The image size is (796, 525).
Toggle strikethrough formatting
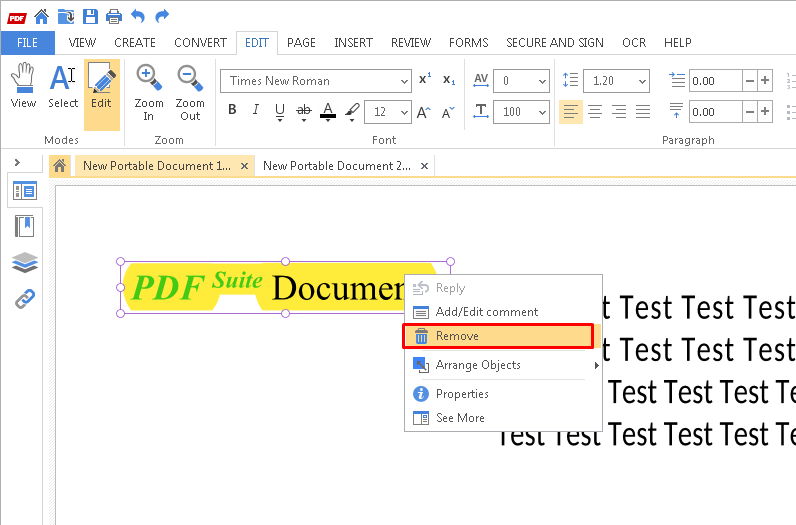pyautogui.click(x=304, y=109)
